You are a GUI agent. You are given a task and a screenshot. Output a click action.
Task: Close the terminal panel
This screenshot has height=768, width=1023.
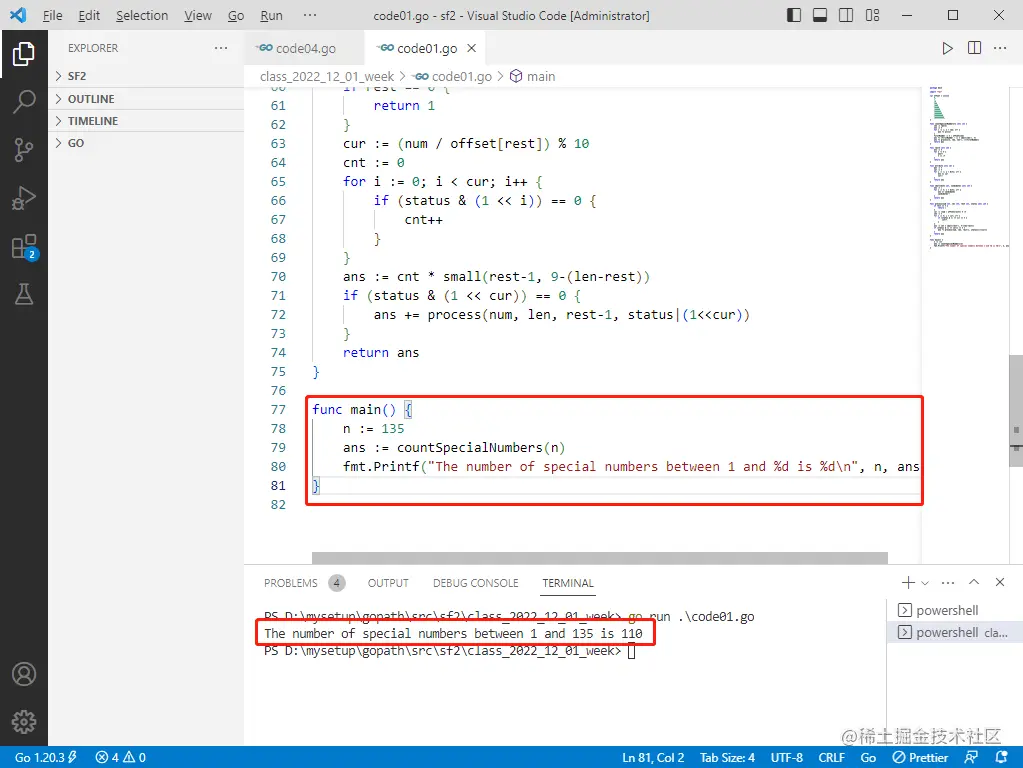pyautogui.click(x=1000, y=582)
